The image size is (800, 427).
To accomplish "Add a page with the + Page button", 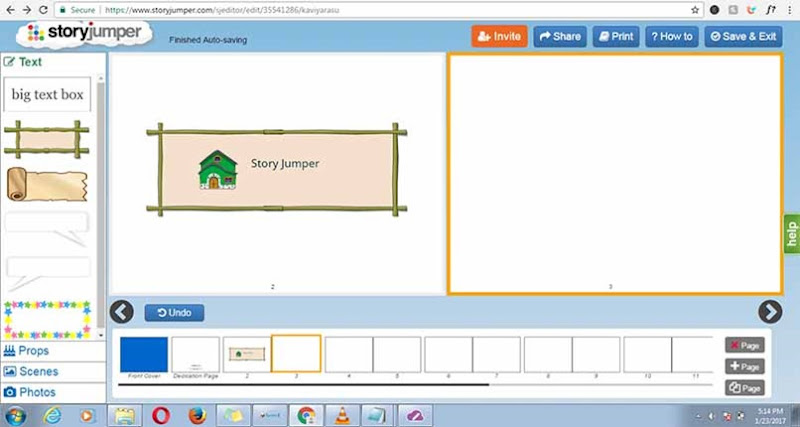I will (744, 366).
